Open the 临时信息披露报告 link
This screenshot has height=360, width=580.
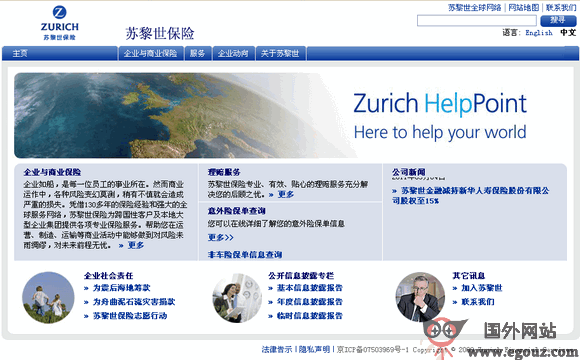pyautogui.click(x=310, y=316)
